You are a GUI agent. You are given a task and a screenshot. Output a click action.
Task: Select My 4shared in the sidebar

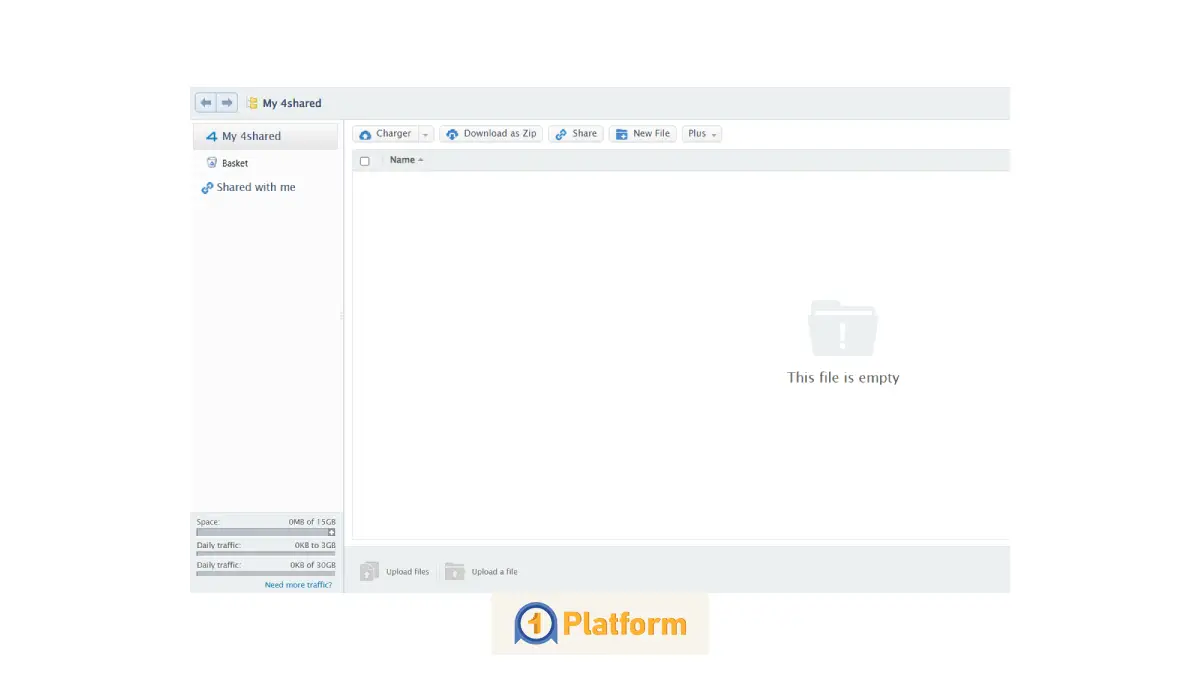click(x=251, y=136)
